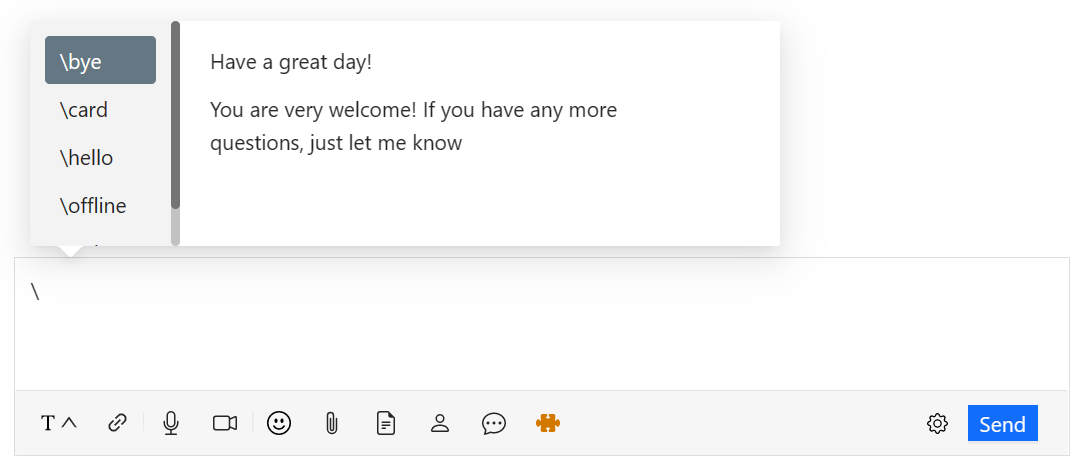Image resolution: width=1084 pixels, height=469 pixels.
Task: Open editor settings with the gear icon
Action: pos(937,423)
